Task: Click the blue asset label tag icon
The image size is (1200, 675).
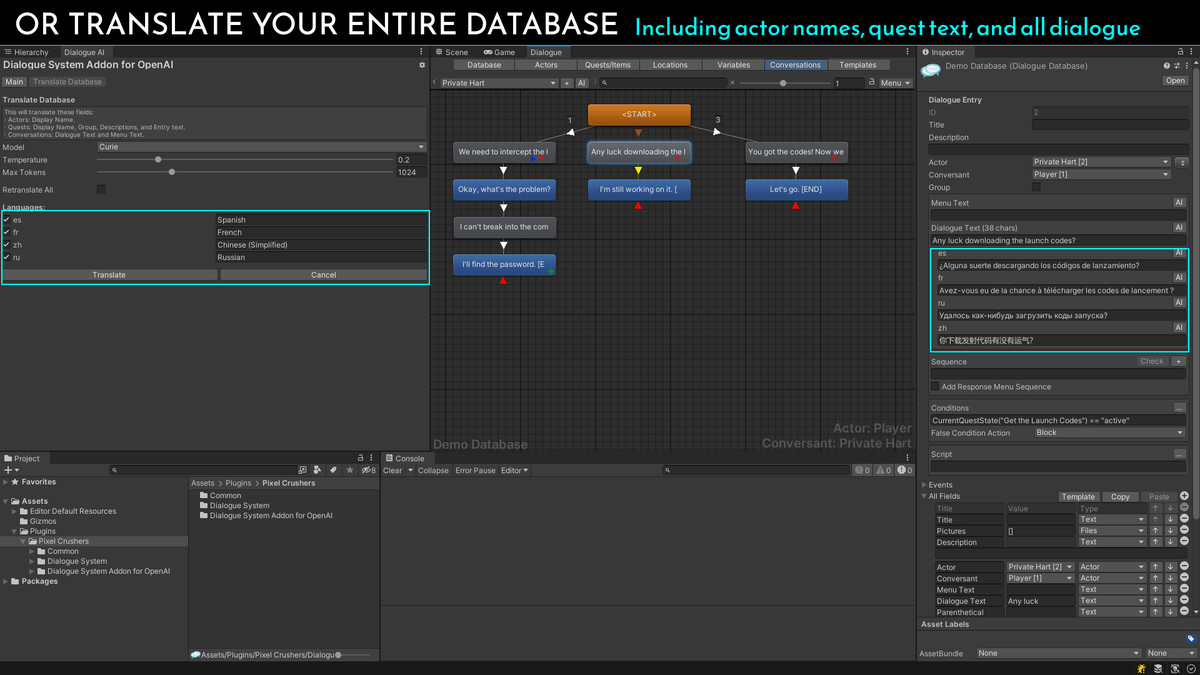Action: point(1190,638)
